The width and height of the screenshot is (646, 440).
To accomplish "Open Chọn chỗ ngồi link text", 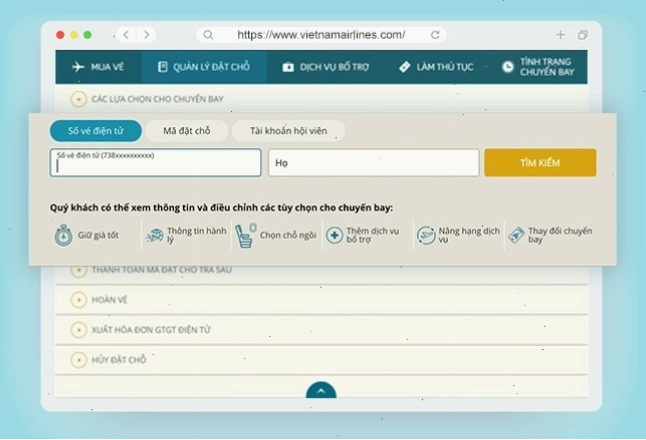I will pos(288,235).
